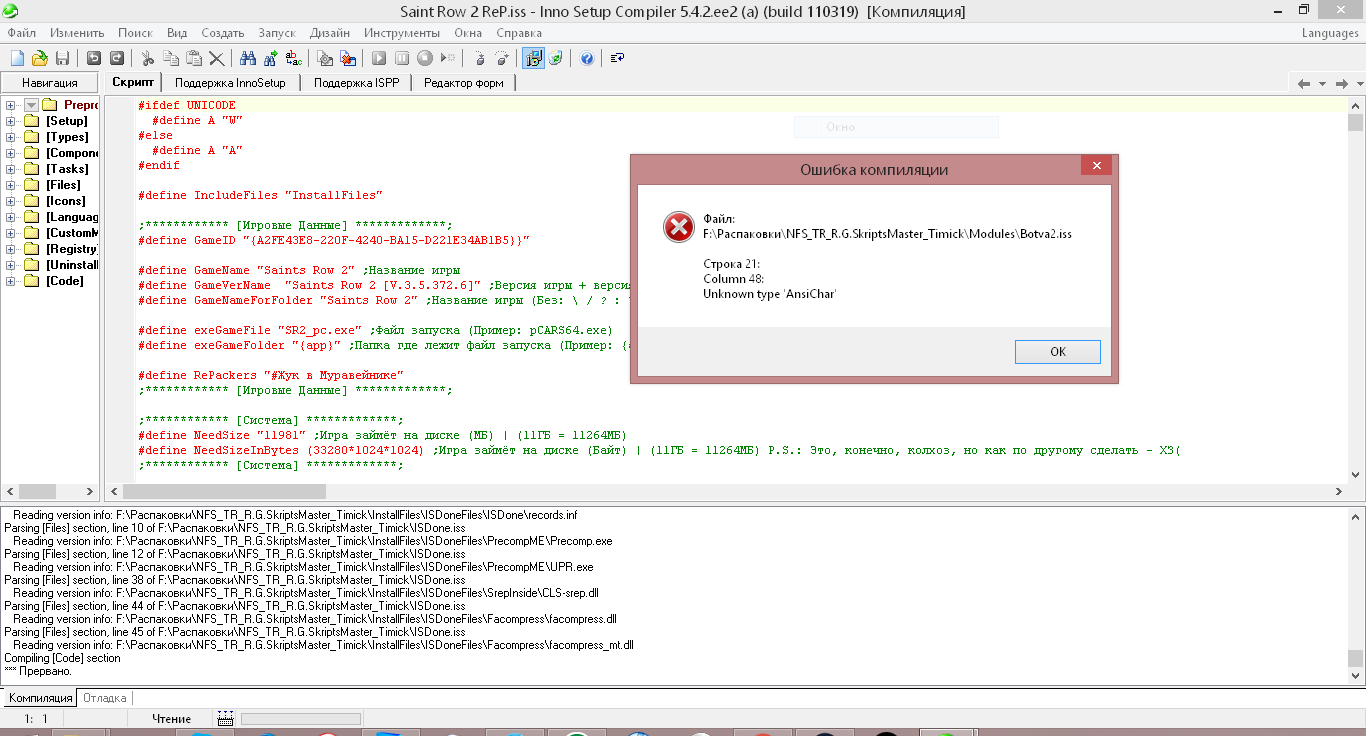1366x736 pixels.
Task: Expand the [Languages] section node
Action: [11, 217]
